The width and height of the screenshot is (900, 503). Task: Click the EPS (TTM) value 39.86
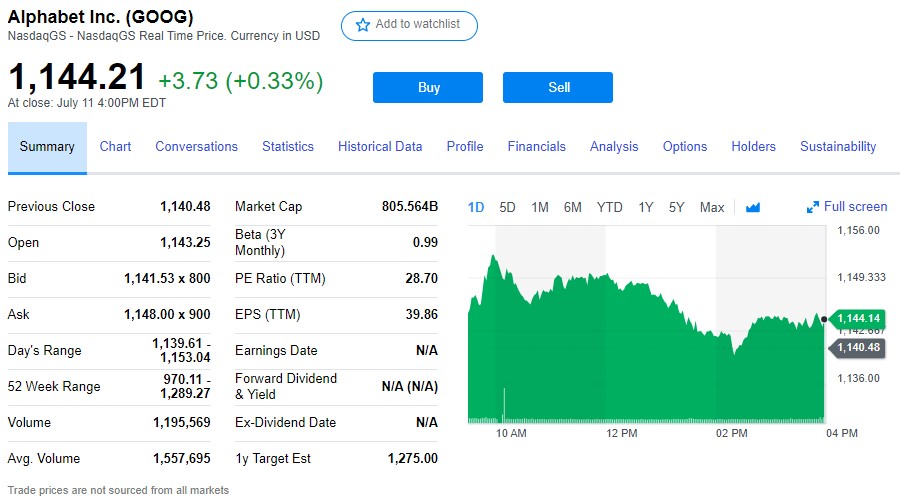(421, 315)
